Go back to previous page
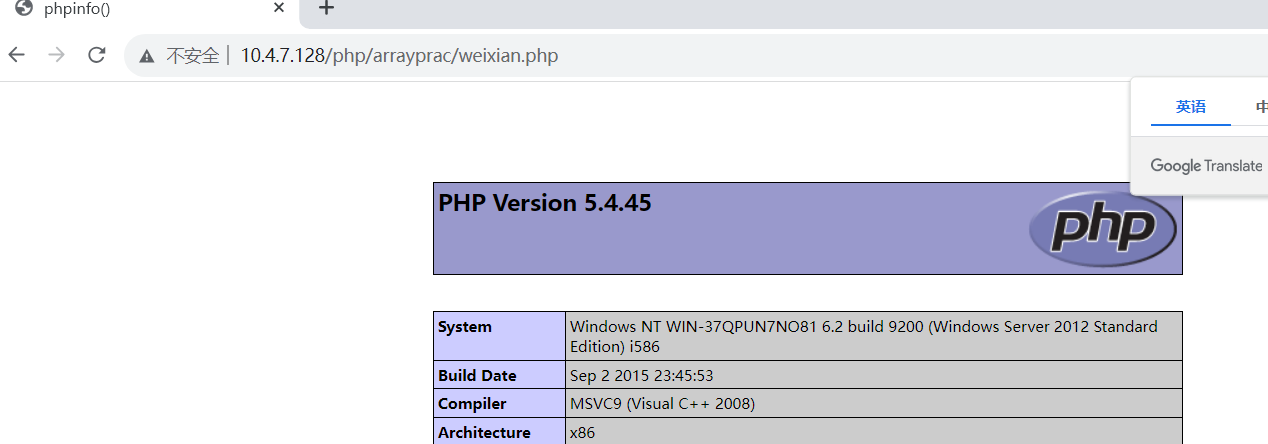This screenshot has width=1268, height=444. coord(17,55)
